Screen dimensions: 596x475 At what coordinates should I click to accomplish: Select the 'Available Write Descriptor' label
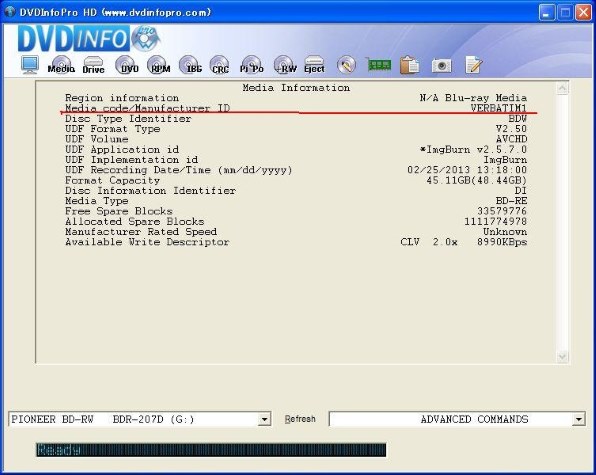pos(147,242)
